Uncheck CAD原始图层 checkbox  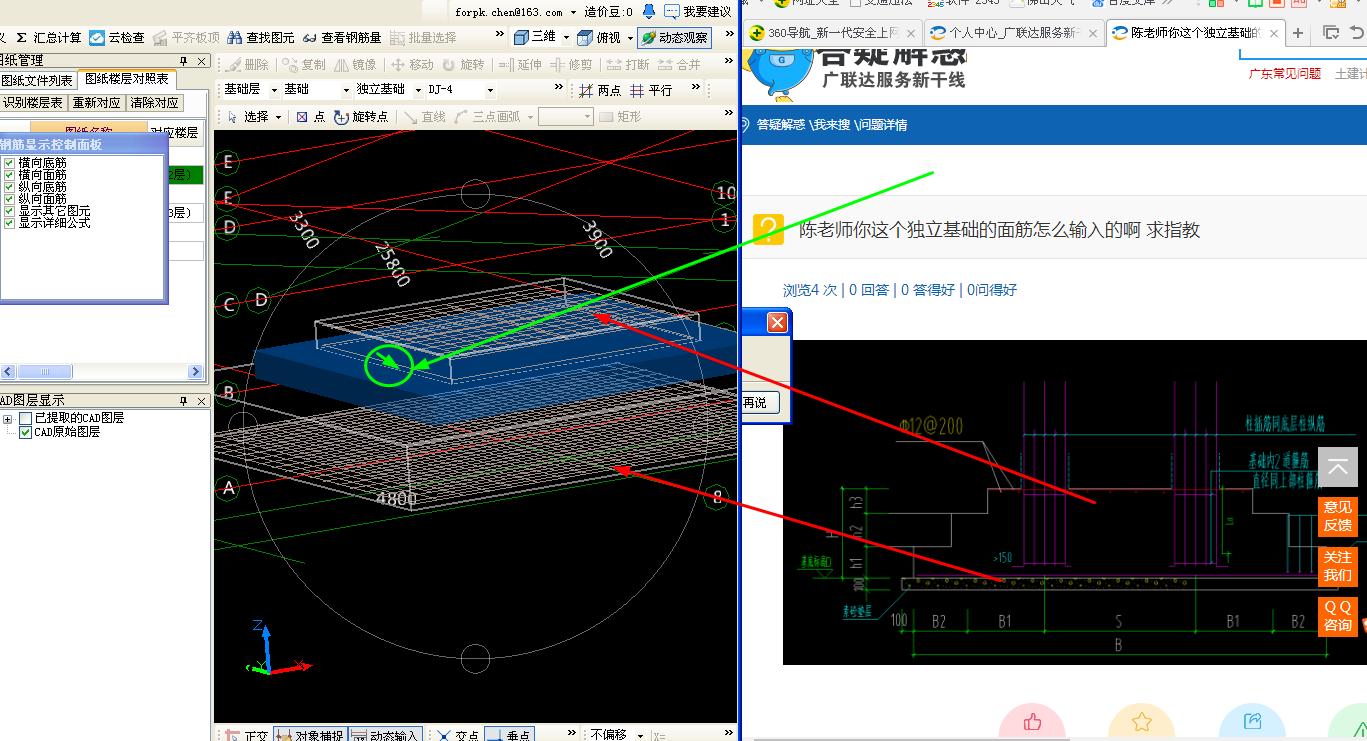(x=26, y=432)
